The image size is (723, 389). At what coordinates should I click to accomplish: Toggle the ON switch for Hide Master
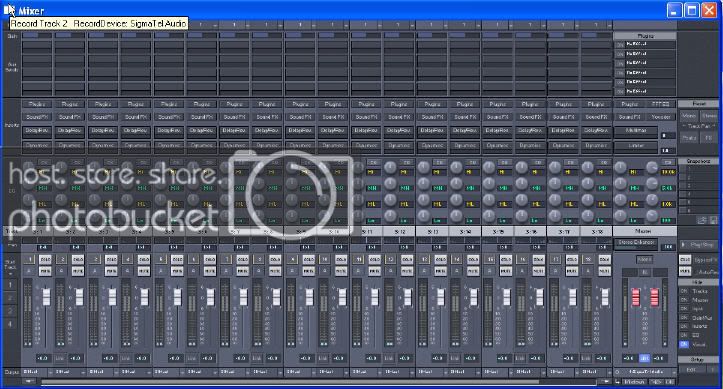684,300
